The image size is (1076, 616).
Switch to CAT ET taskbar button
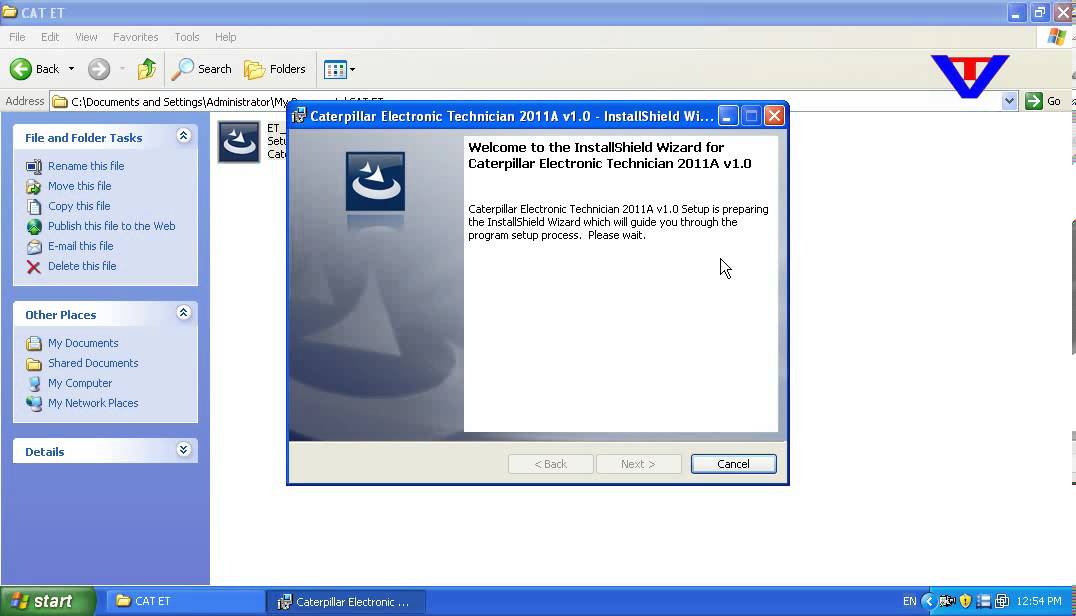pos(184,602)
